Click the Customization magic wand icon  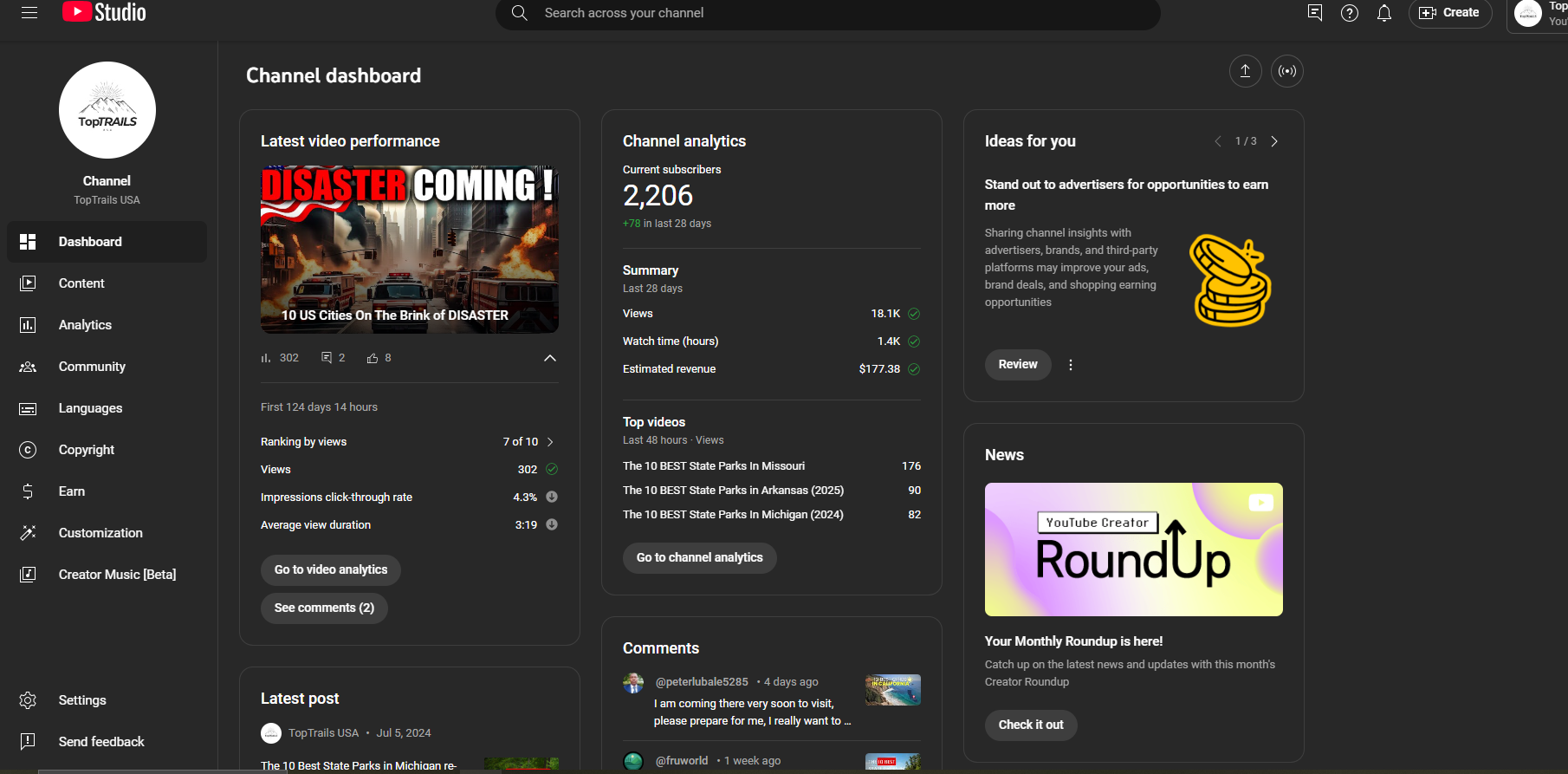click(x=28, y=533)
